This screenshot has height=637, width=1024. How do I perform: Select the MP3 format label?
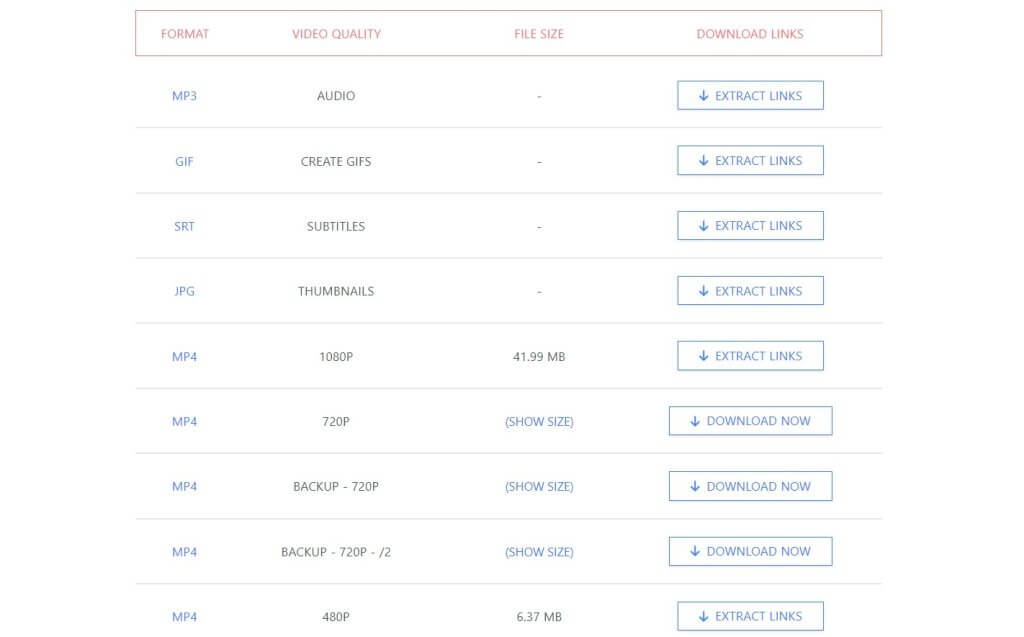coord(185,96)
